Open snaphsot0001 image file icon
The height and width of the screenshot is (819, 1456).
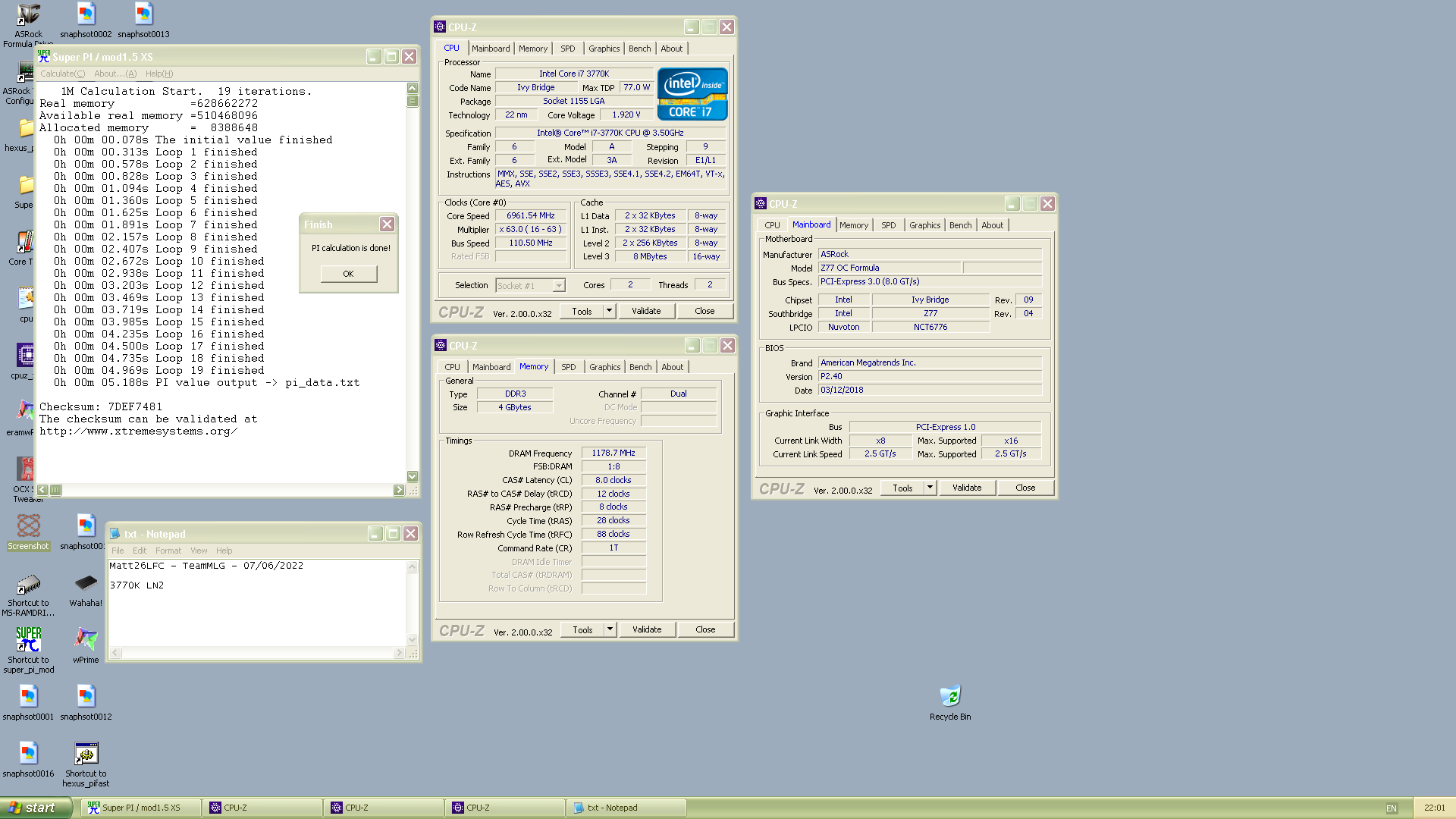[28, 702]
